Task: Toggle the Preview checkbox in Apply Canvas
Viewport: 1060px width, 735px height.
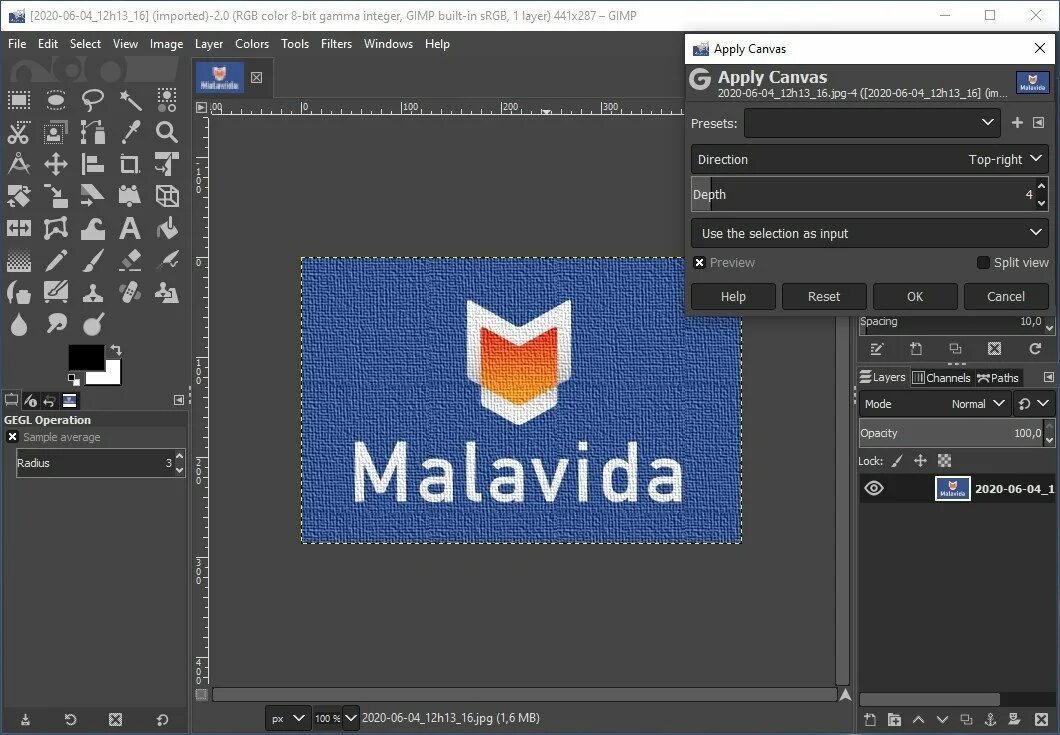Action: pyautogui.click(x=700, y=262)
